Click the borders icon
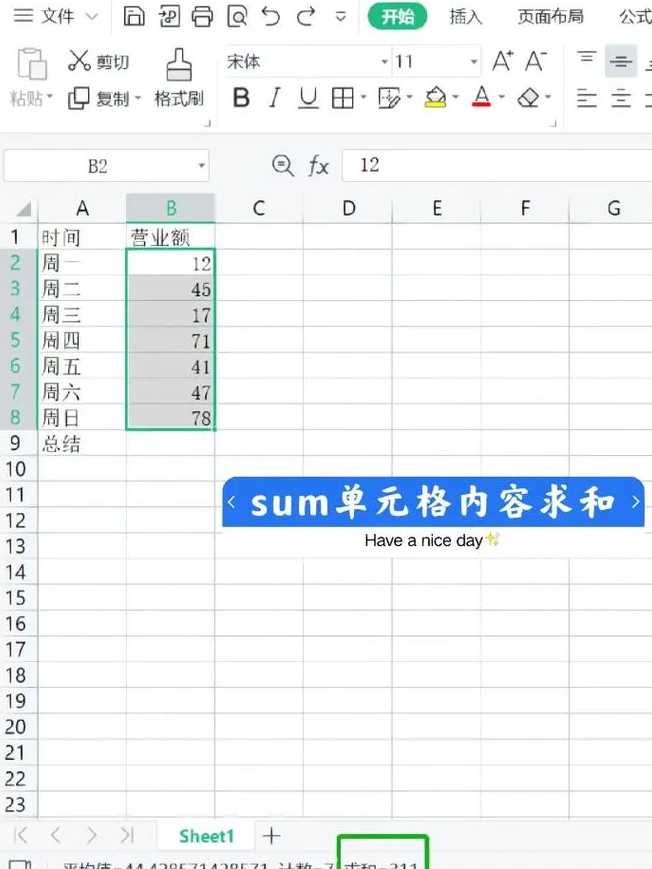The height and width of the screenshot is (869, 652). click(x=343, y=98)
